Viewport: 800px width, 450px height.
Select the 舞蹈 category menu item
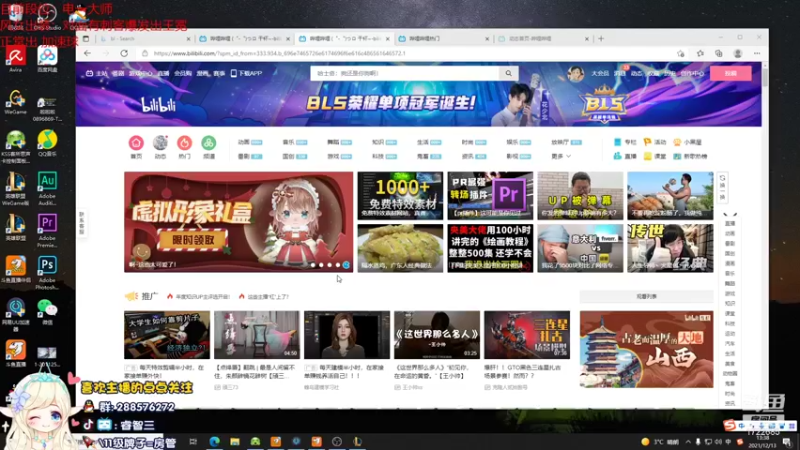pos(339,142)
